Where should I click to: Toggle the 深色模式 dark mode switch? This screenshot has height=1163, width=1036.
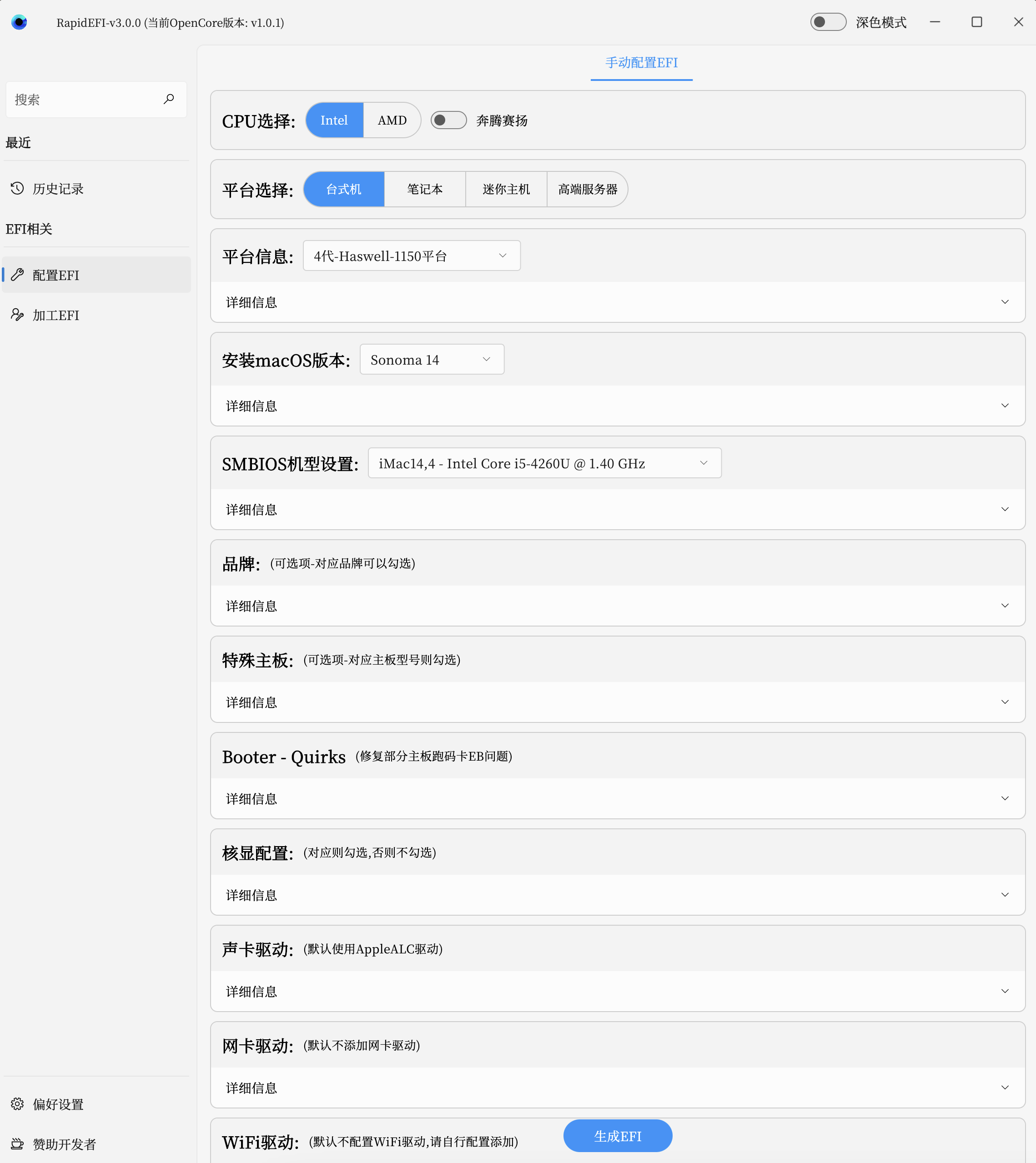coord(828,22)
